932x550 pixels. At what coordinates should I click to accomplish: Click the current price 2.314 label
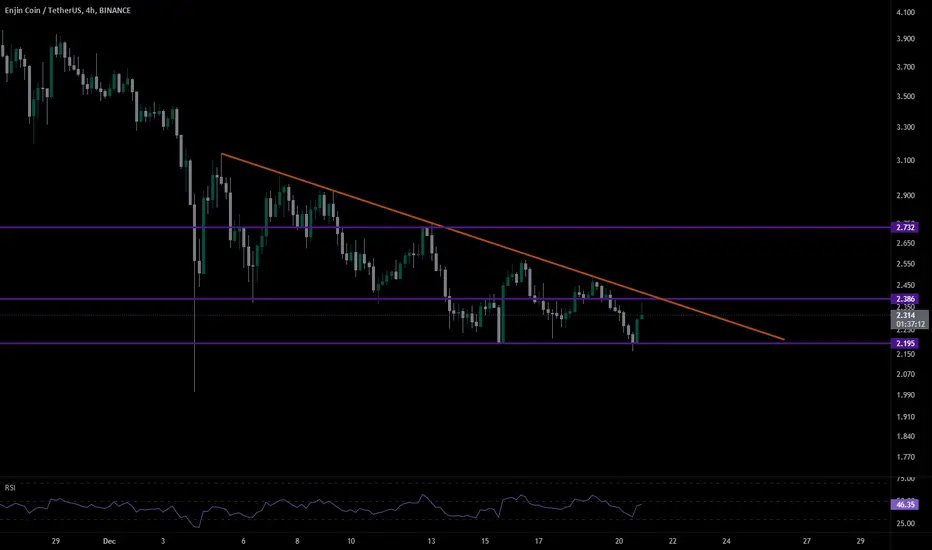909,320
